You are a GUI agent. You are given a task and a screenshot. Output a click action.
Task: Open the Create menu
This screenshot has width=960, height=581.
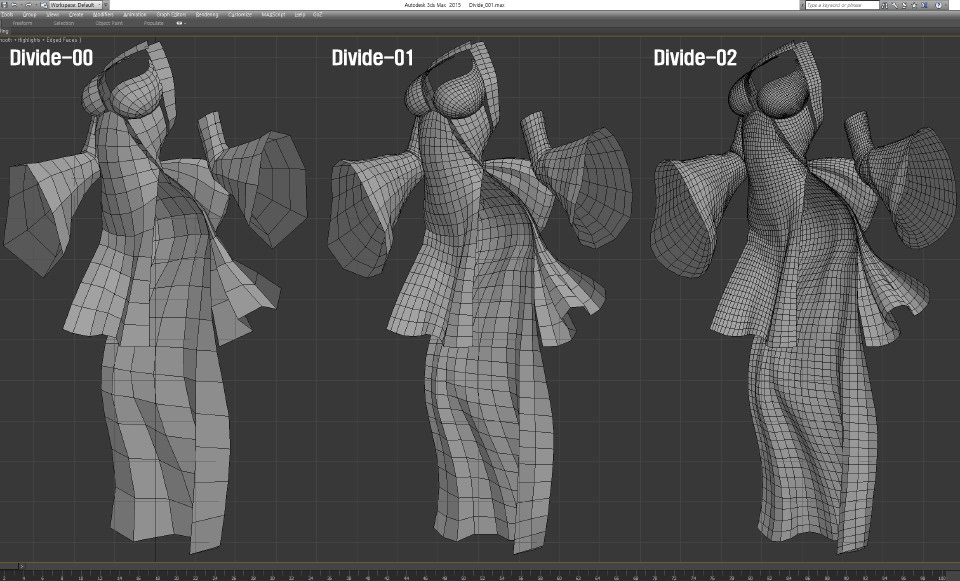tap(76, 14)
